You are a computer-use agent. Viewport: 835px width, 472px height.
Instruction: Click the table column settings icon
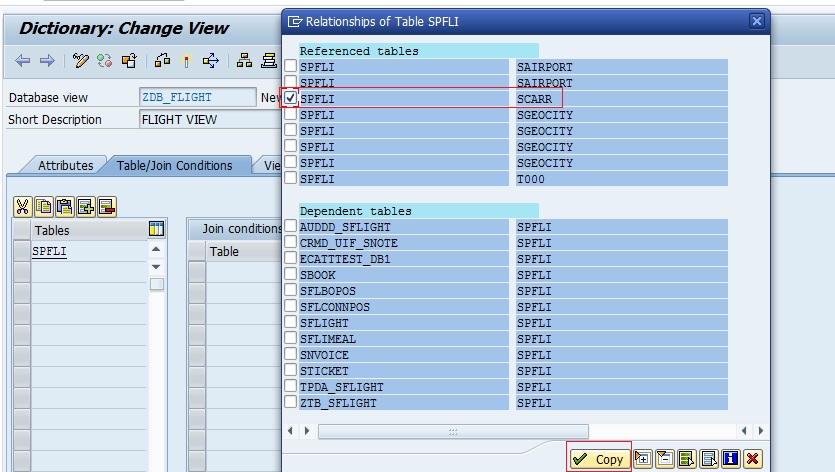pos(156,229)
